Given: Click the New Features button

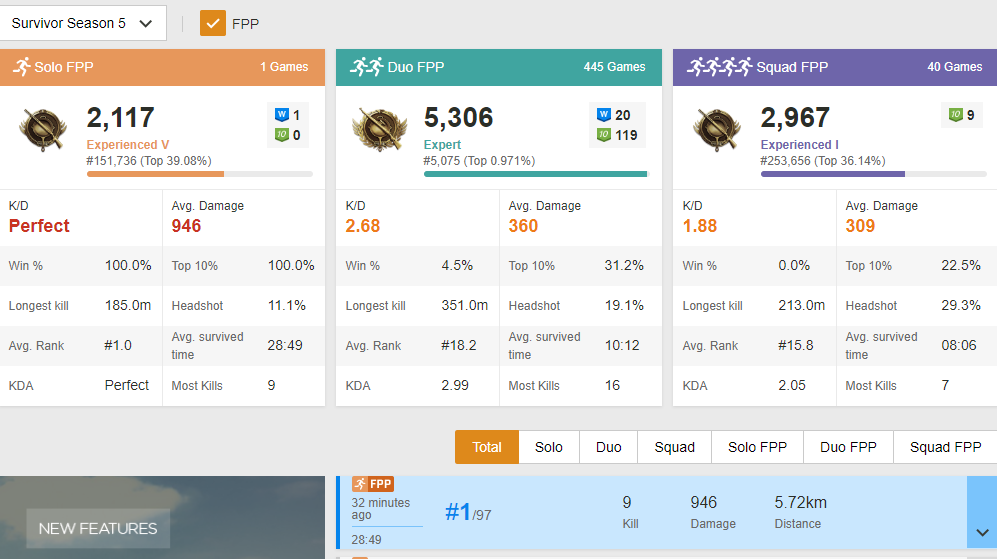Looking at the screenshot, I should [98, 528].
